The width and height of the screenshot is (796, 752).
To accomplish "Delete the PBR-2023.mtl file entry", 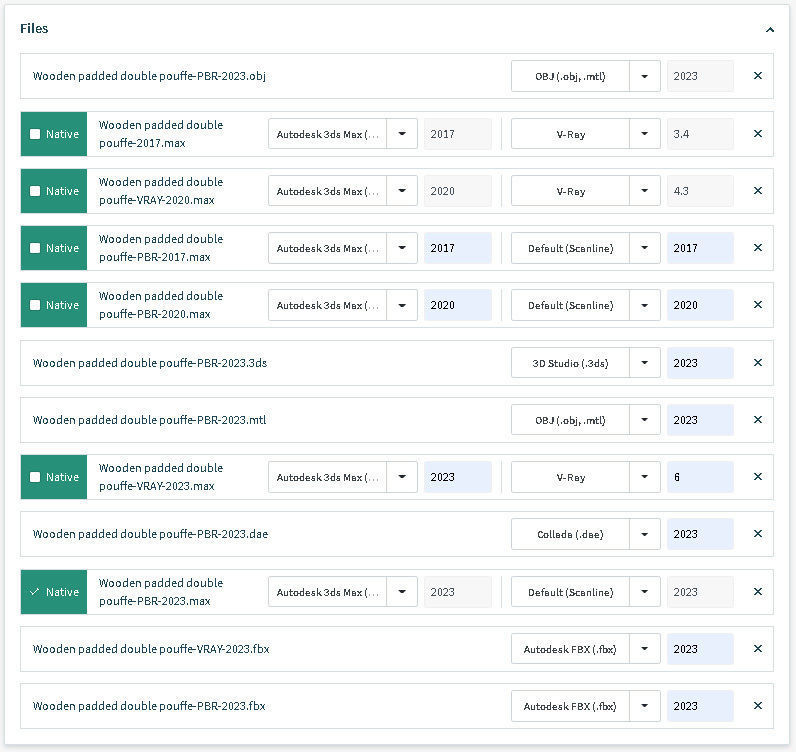I will pyautogui.click(x=757, y=420).
